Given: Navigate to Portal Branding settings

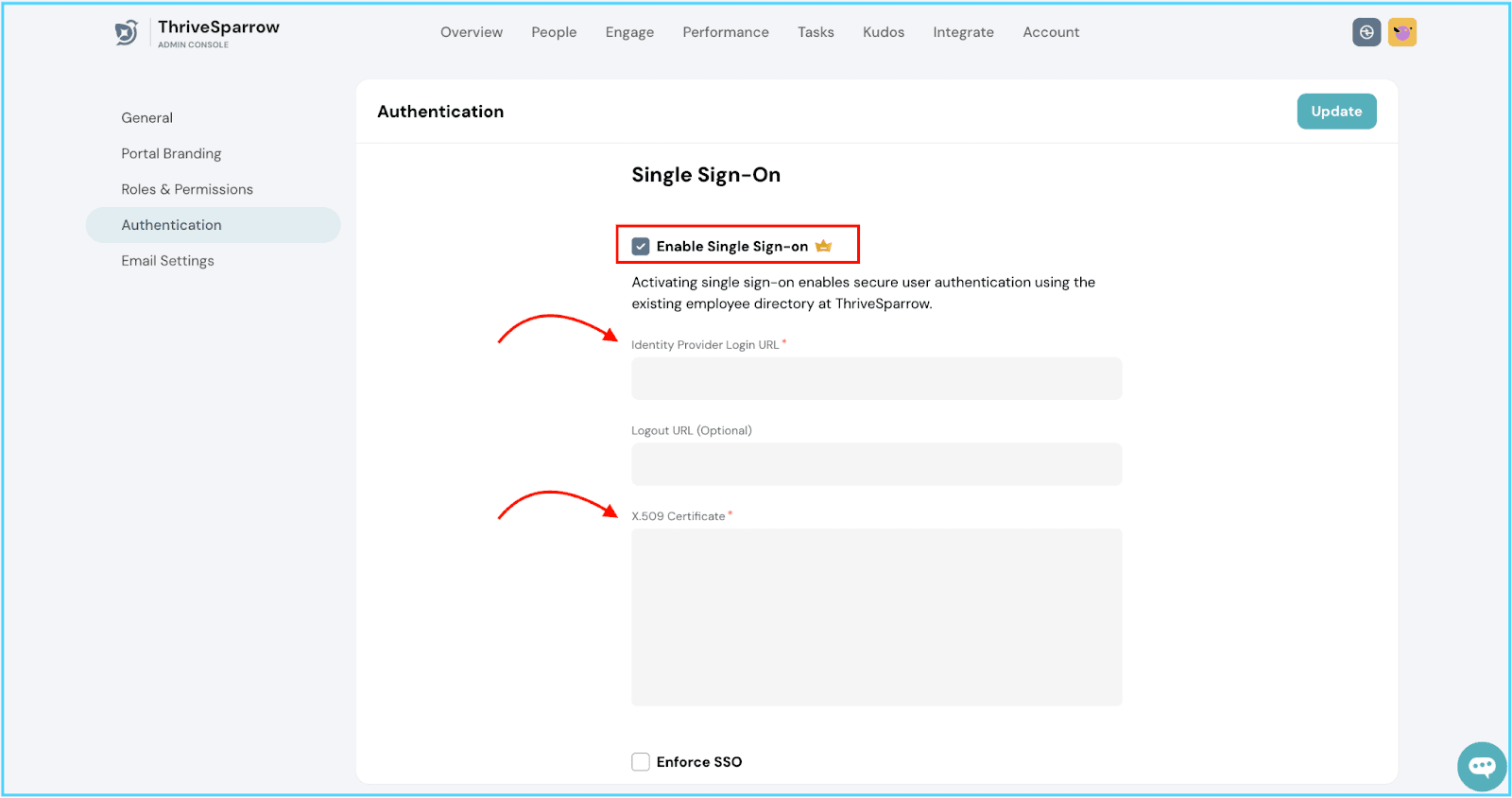Looking at the screenshot, I should [171, 154].
